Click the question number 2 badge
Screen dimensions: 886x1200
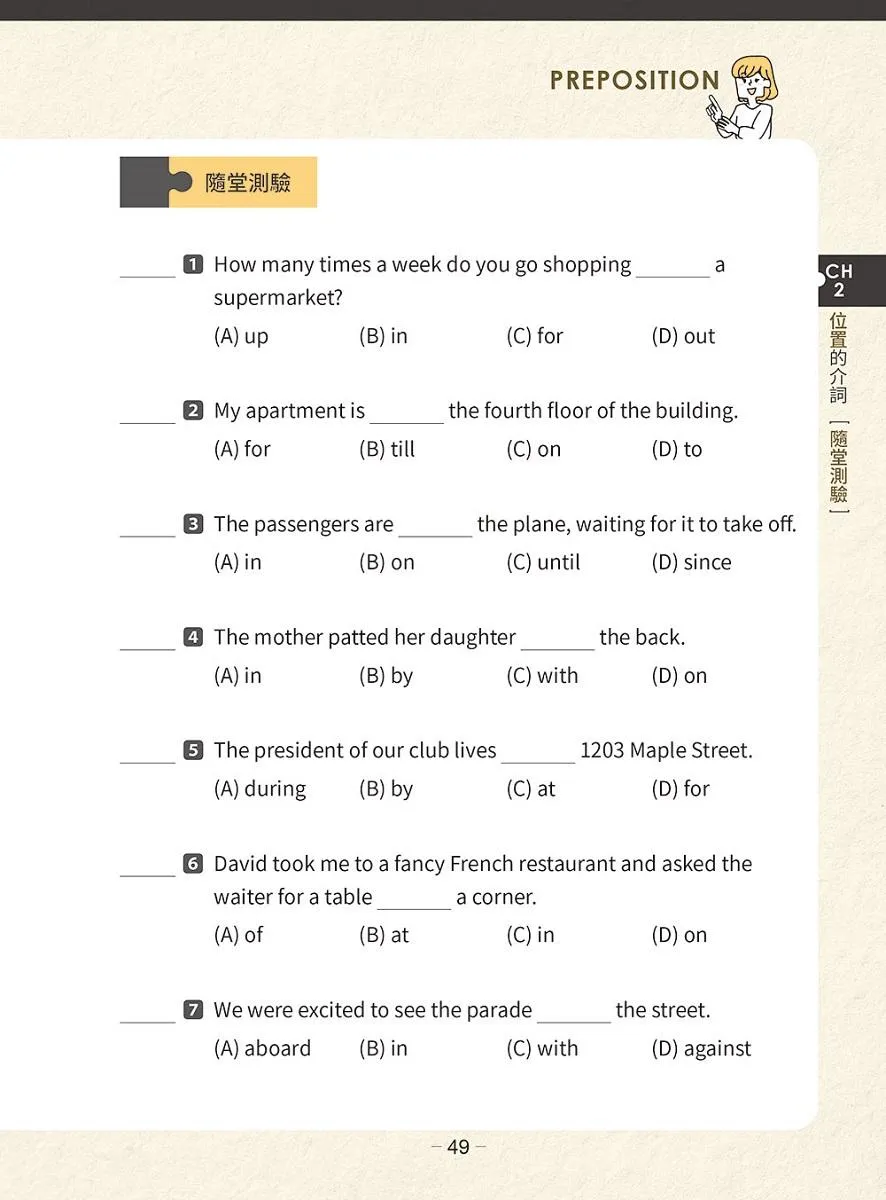(194, 411)
